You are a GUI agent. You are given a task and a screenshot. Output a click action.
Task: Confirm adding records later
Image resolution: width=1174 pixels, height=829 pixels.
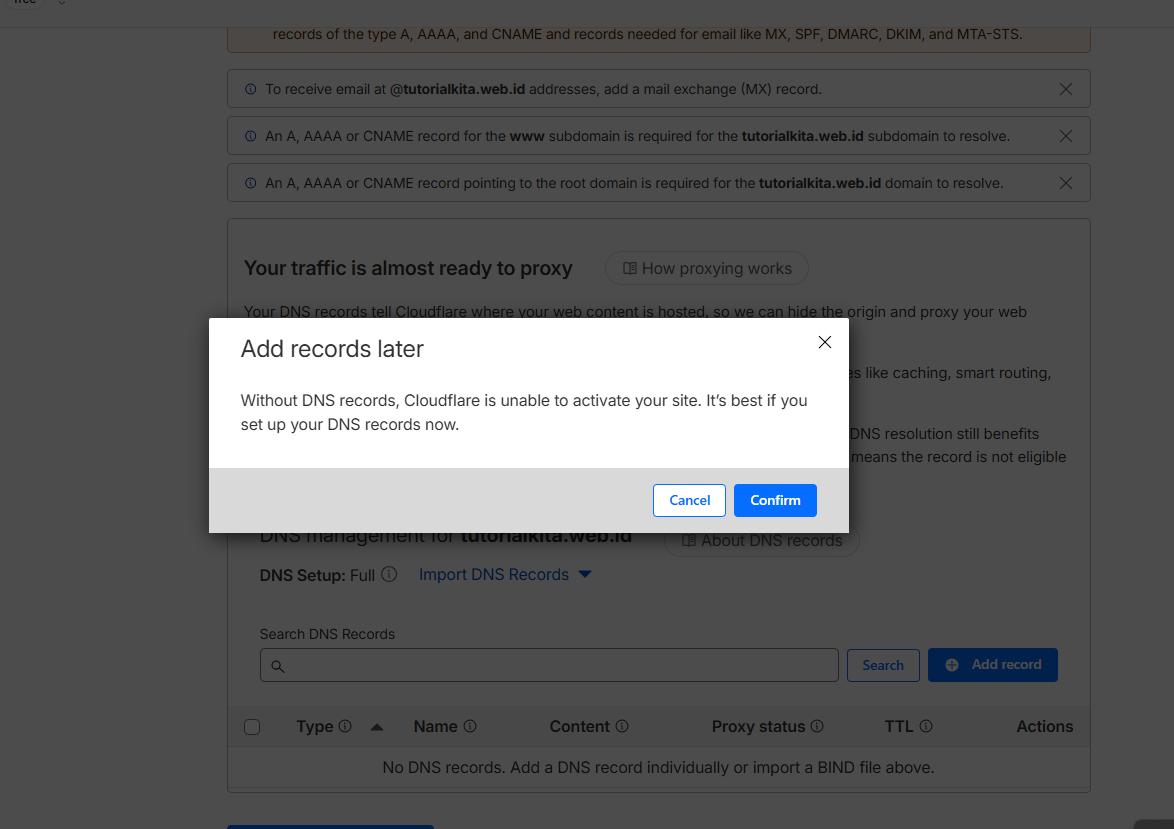point(775,500)
